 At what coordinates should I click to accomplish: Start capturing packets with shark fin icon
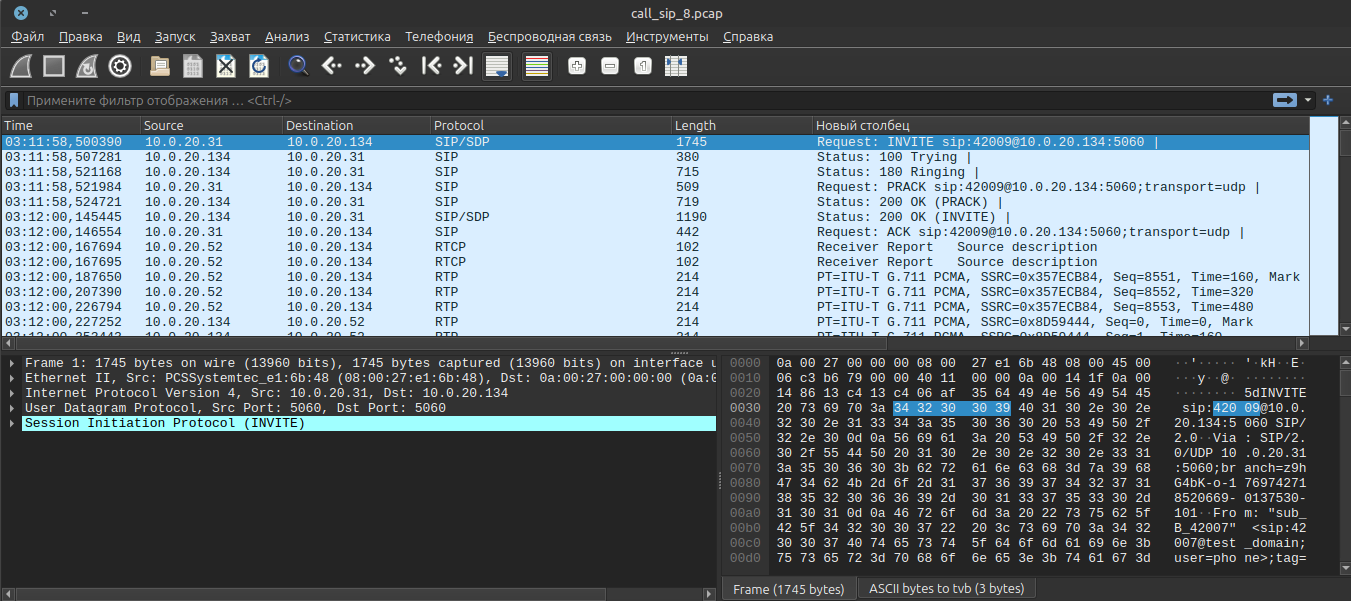coord(22,66)
